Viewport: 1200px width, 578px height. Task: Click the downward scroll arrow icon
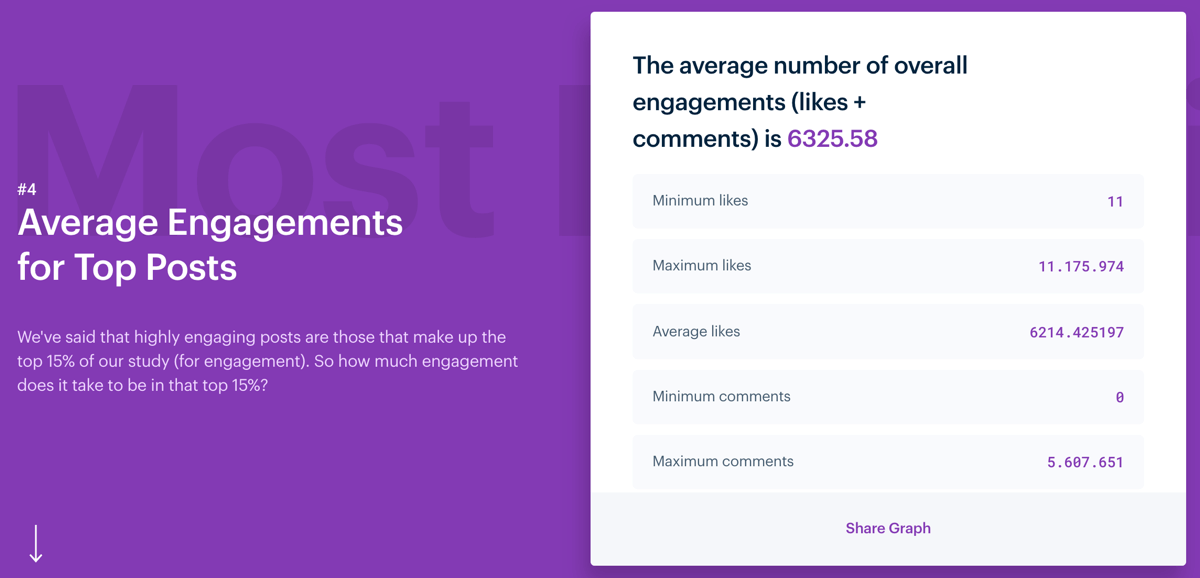click(36, 543)
